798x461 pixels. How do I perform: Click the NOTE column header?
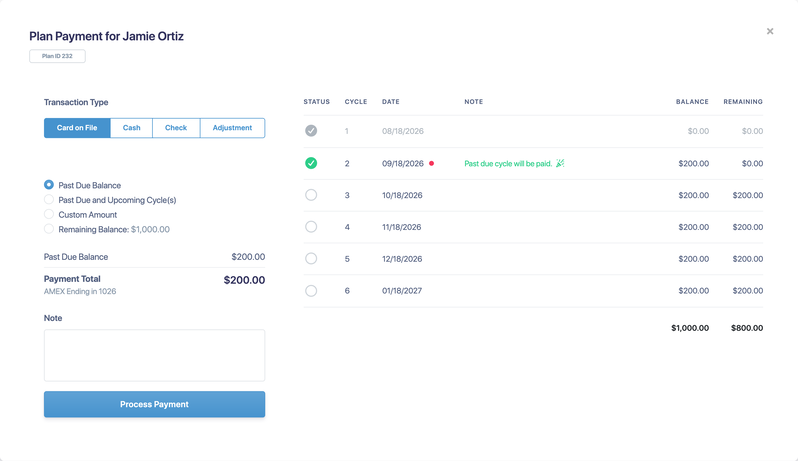point(474,102)
